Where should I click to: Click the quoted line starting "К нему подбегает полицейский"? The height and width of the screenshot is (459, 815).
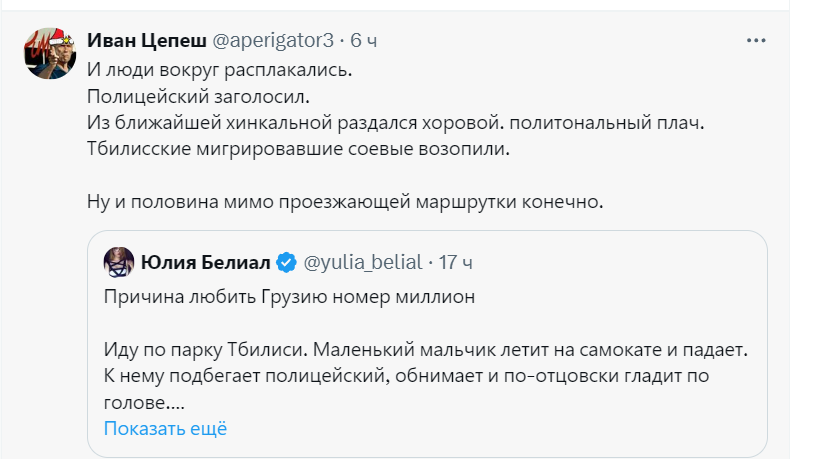(411, 376)
